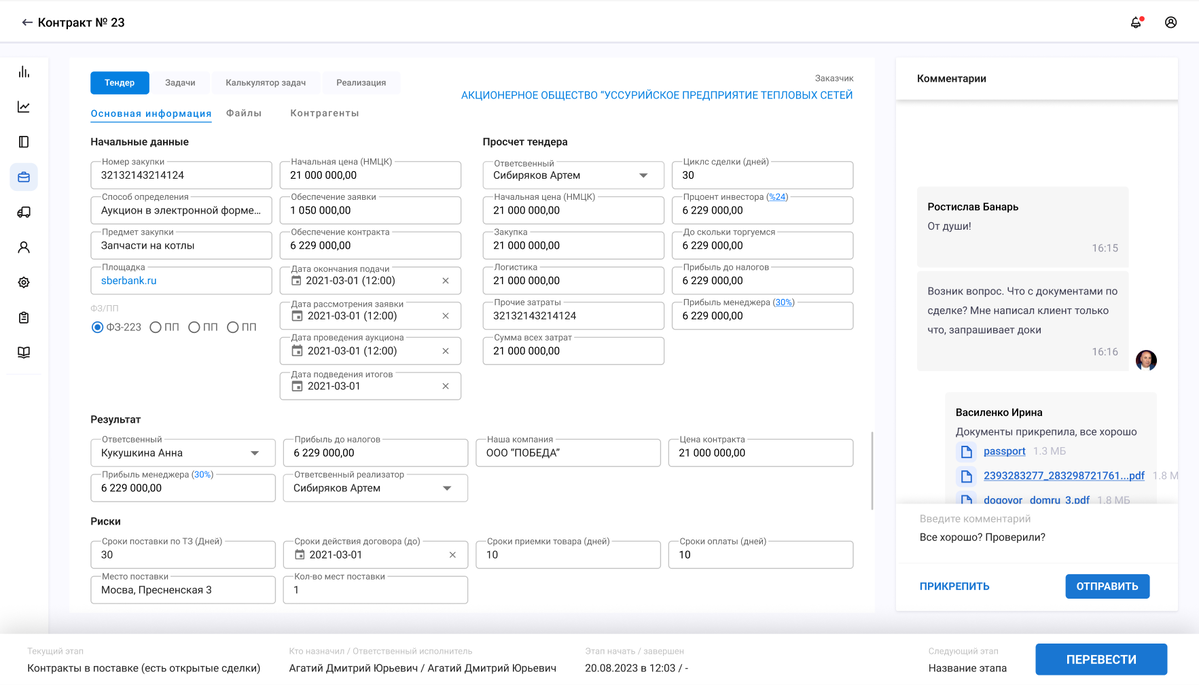Screen dimensions: 1199x685
Task: Focus the Цена контракта field
Action: tap(761, 453)
